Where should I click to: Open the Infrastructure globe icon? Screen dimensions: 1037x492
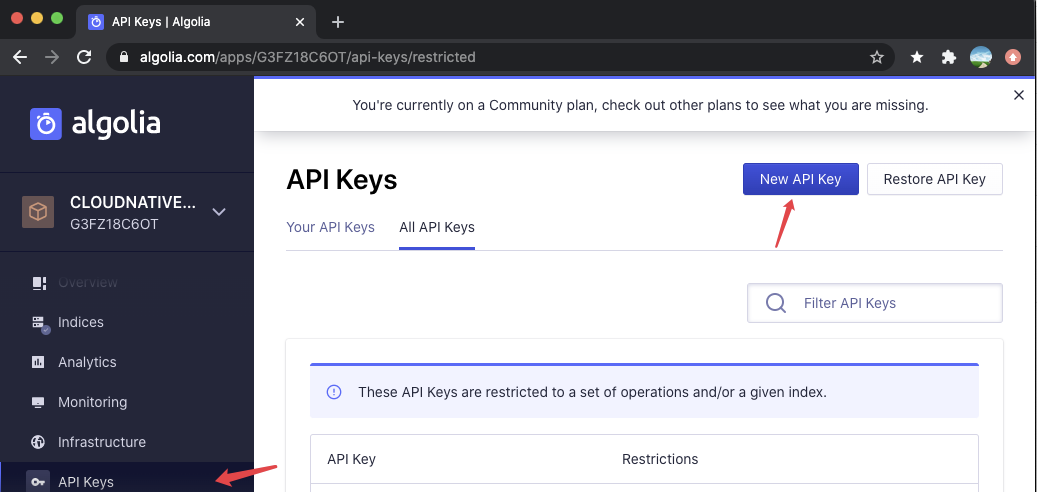point(39,442)
